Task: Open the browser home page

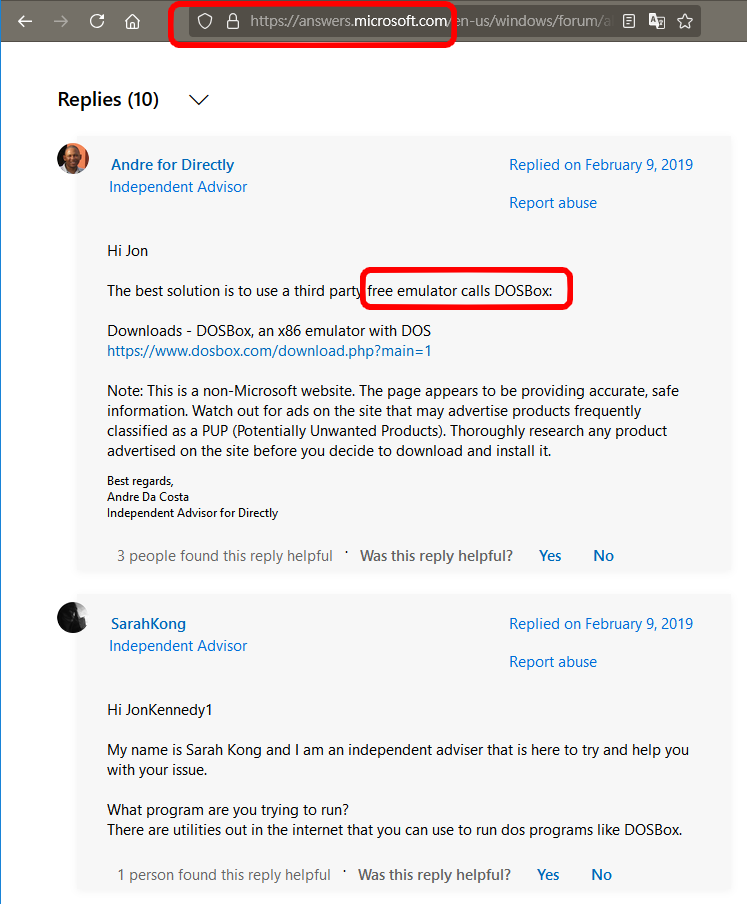Action: 132,21
